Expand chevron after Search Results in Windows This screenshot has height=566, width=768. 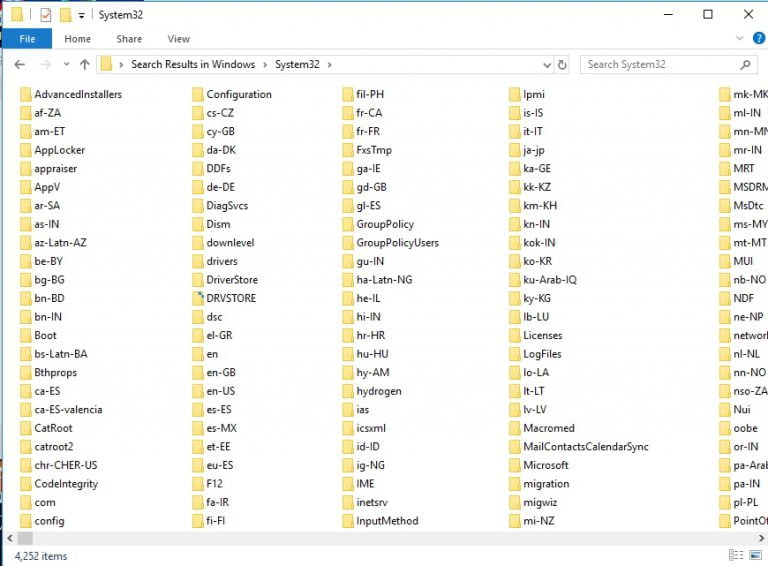click(x=265, y=65)
